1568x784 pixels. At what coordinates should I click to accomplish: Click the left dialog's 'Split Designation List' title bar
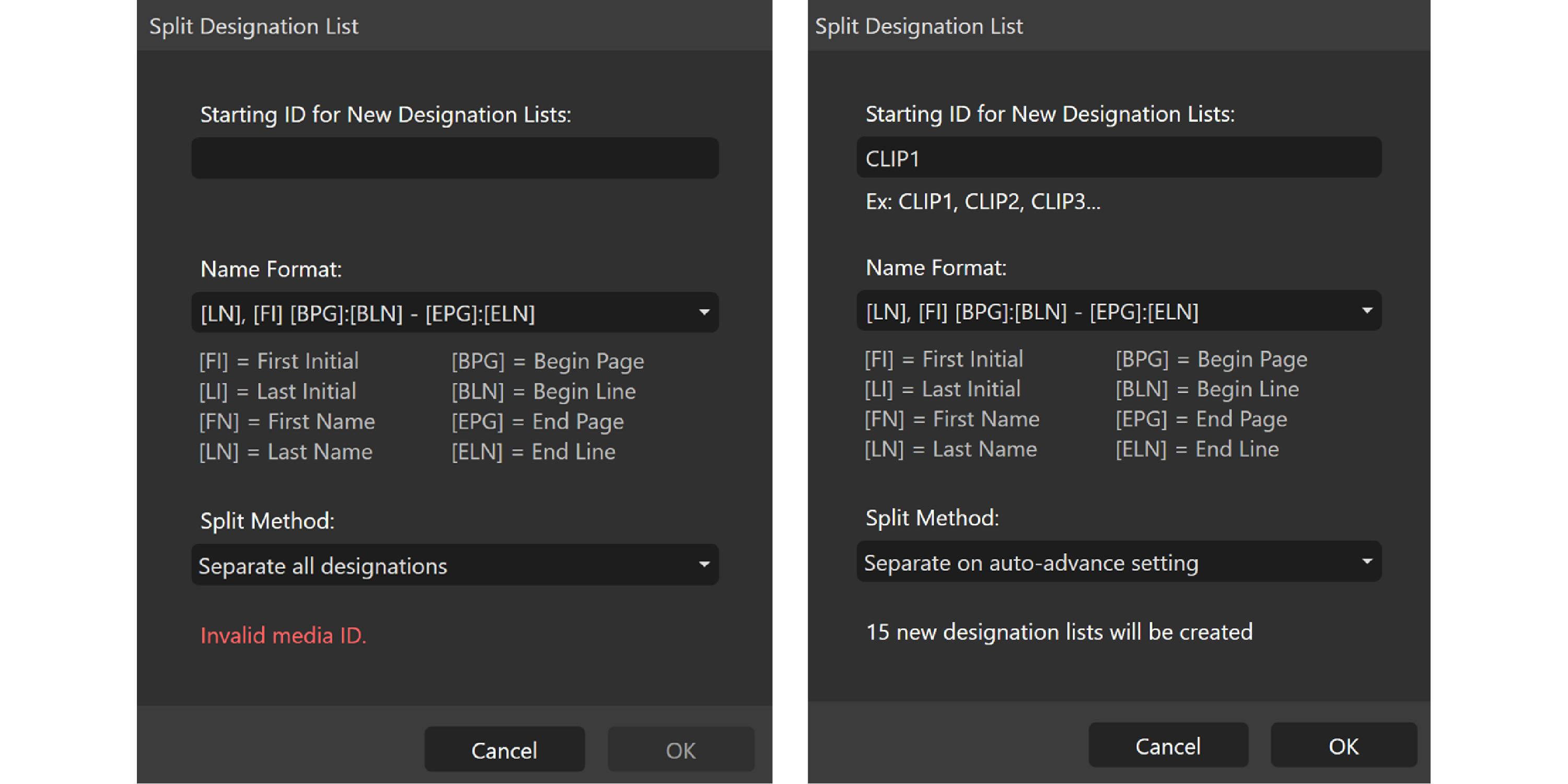(253, 26)
